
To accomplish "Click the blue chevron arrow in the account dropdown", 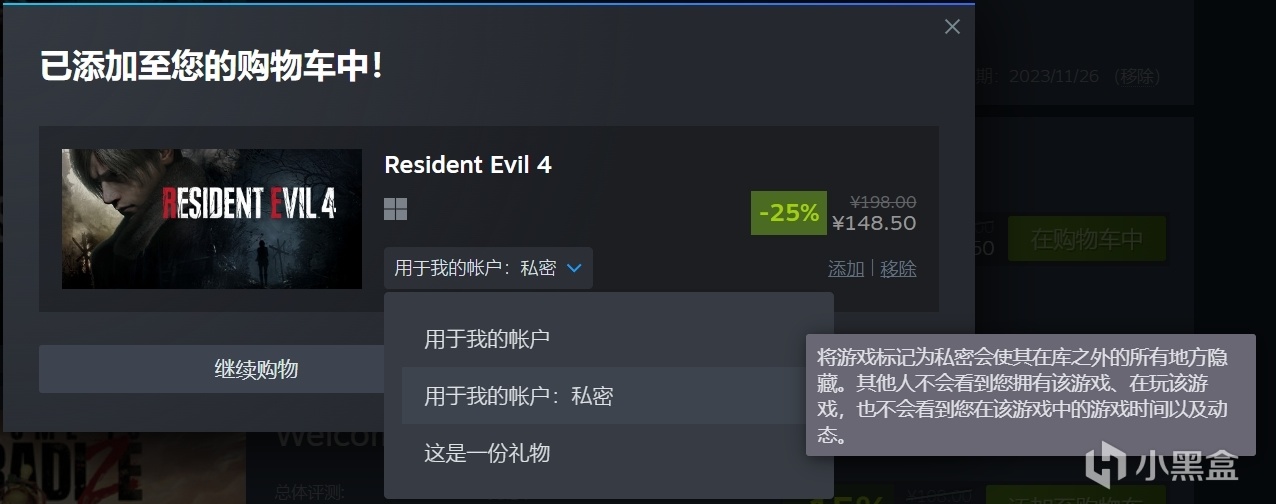I will 574,268.
